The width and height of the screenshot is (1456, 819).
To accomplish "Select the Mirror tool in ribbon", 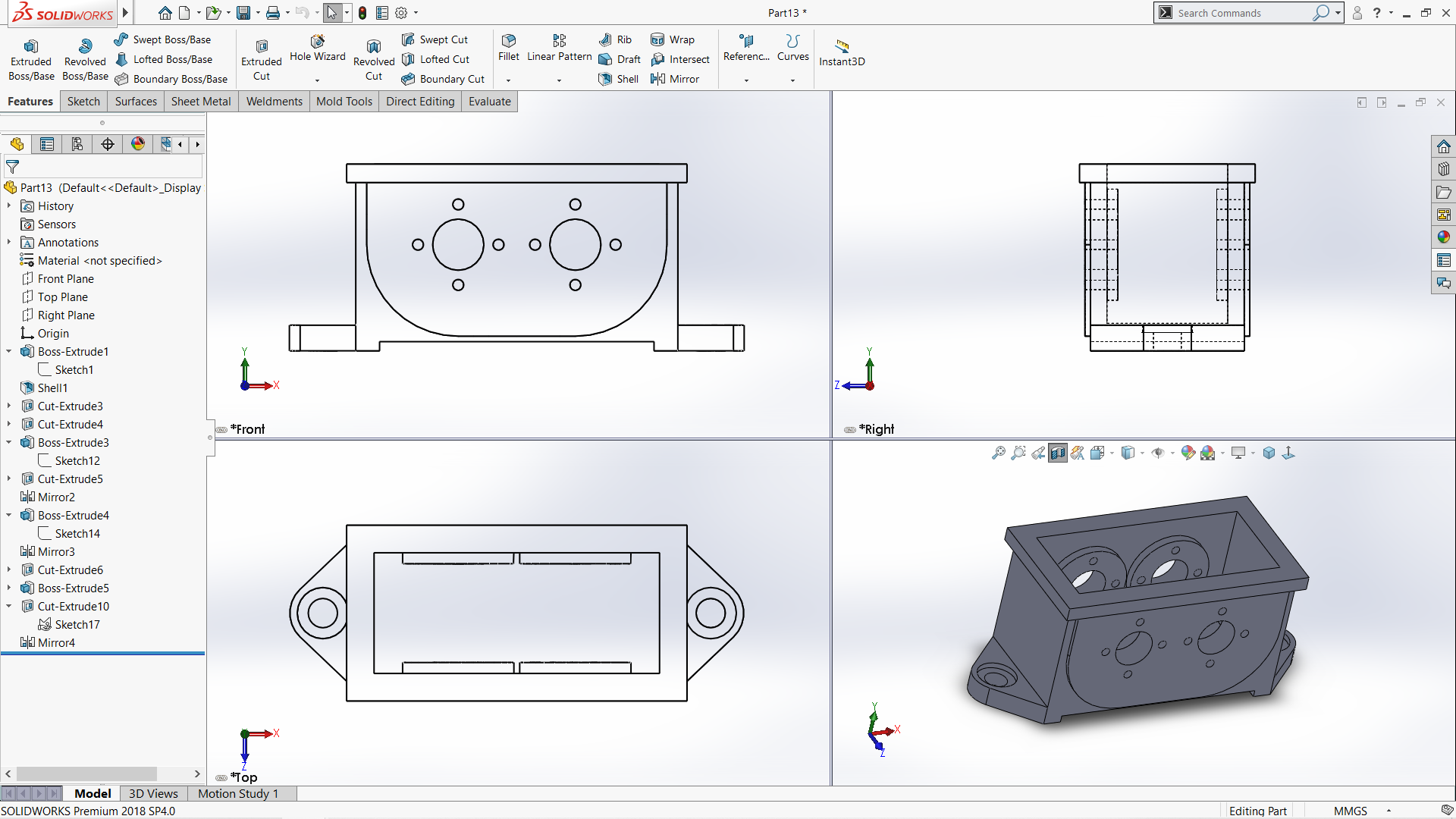I will point(675,79).
